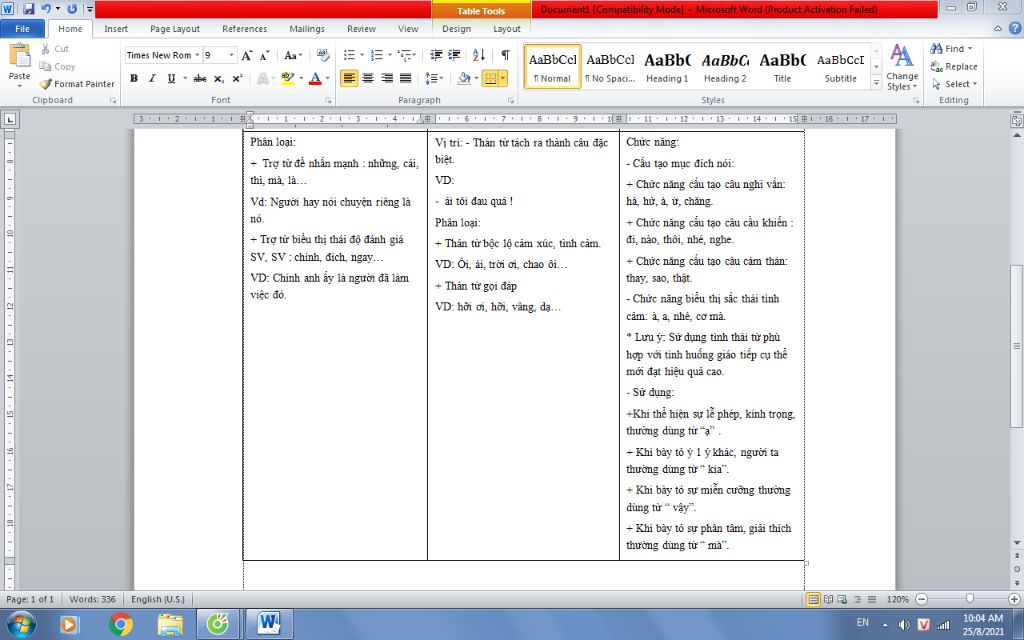Open the Times New Roman font name dropdown

(x=197, y=56)
